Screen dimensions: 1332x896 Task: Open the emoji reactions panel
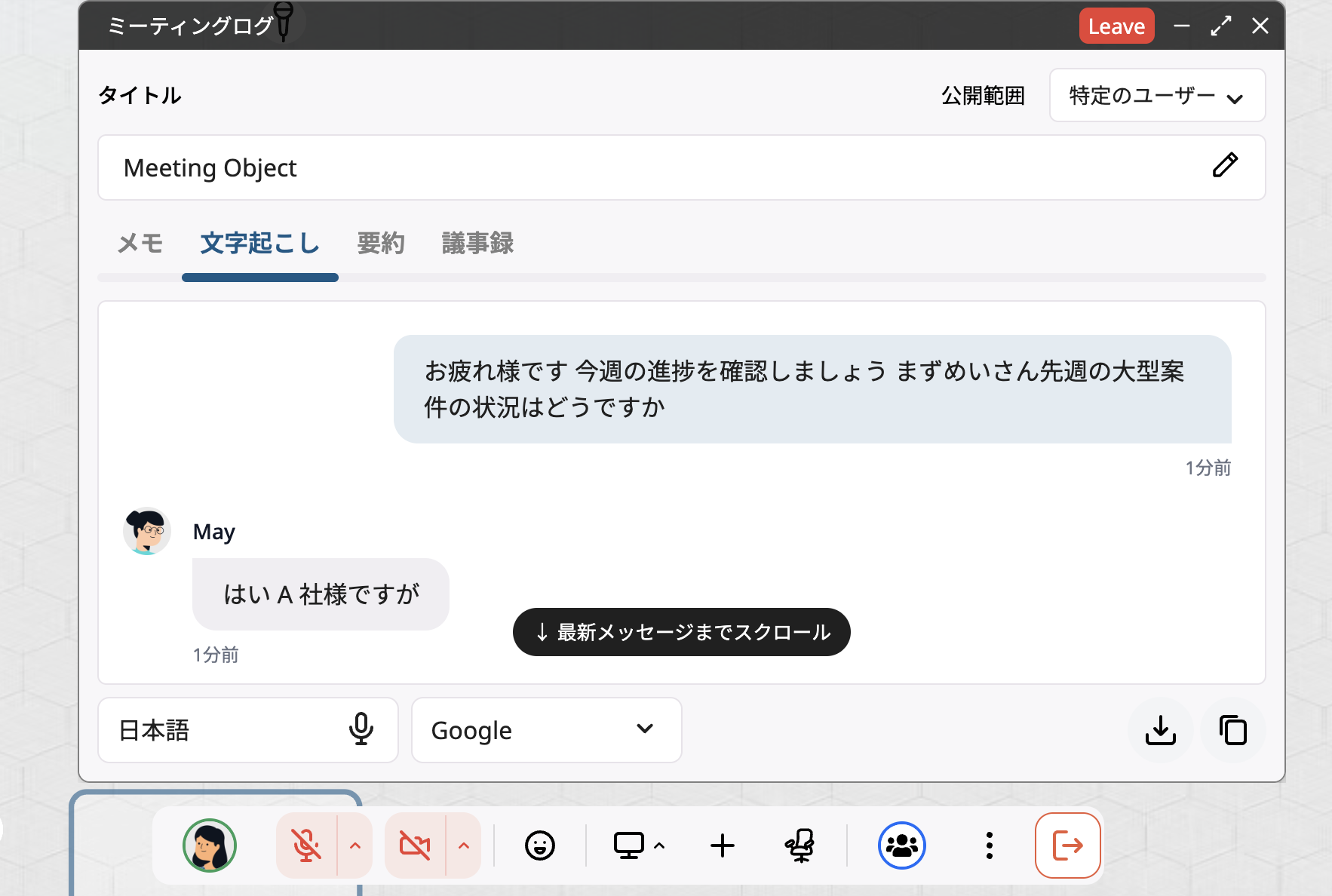(x=540, y=845)
